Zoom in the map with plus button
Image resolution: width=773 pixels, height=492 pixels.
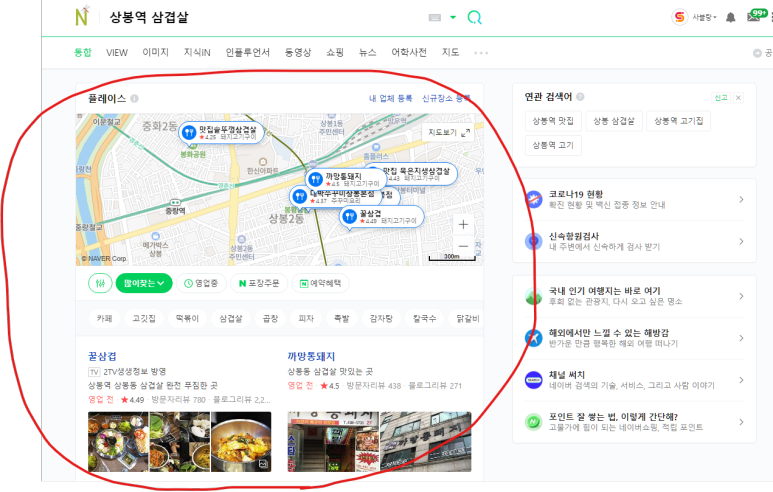pos(463,225)
